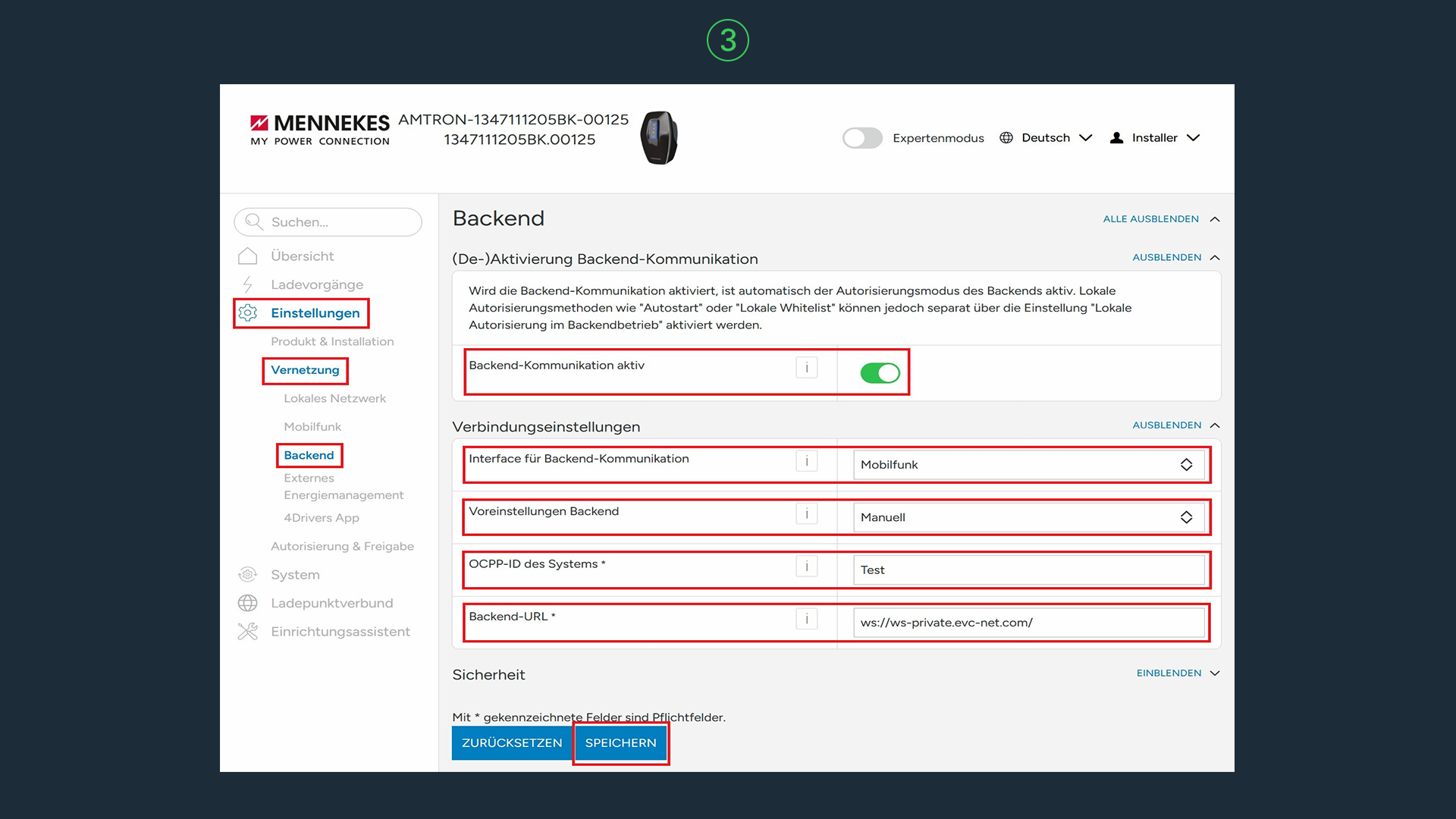Click the tools icon for Einrichtungsassistent

pos(247,632)
